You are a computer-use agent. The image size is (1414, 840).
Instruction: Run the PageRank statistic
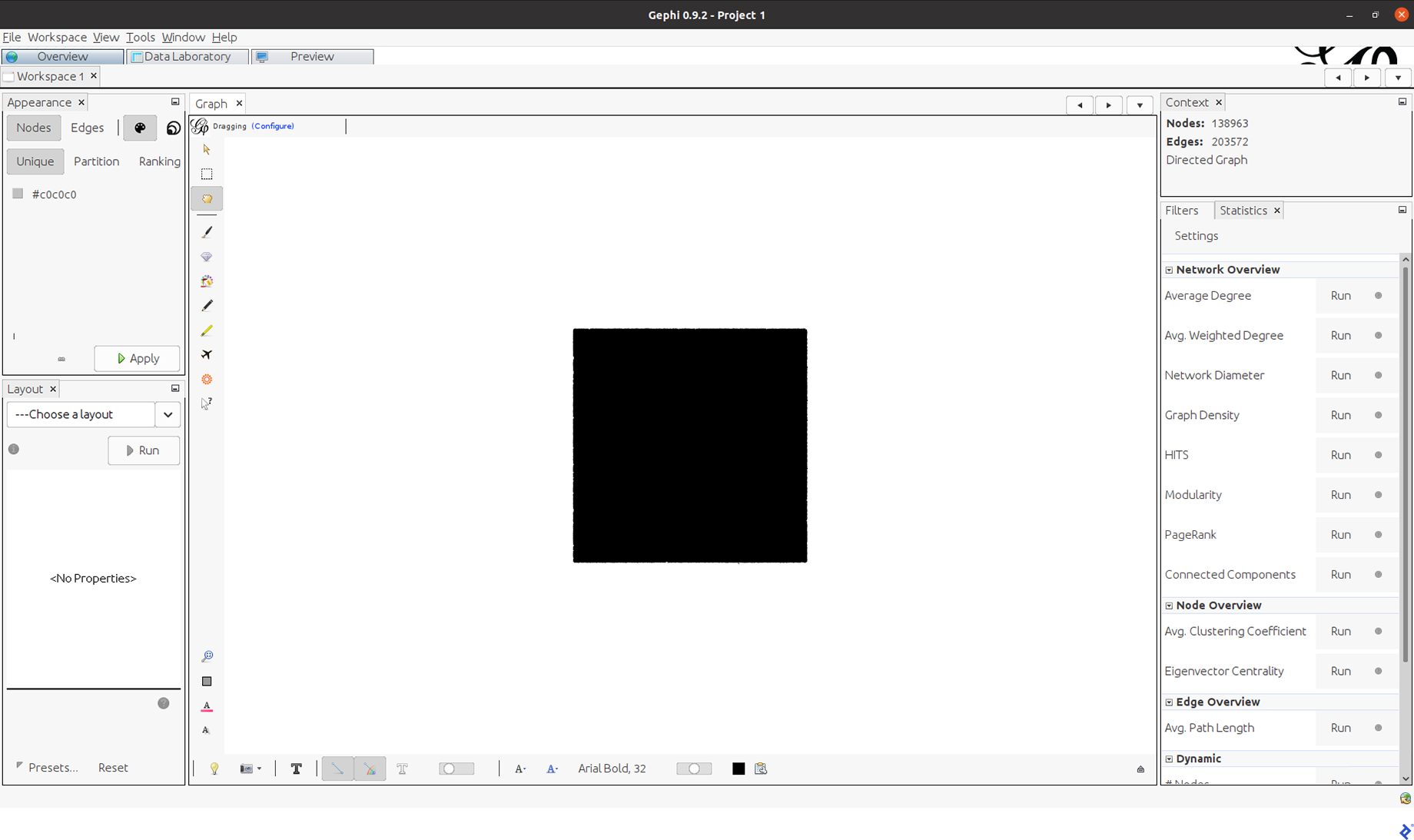click(x=1341, y=535)
